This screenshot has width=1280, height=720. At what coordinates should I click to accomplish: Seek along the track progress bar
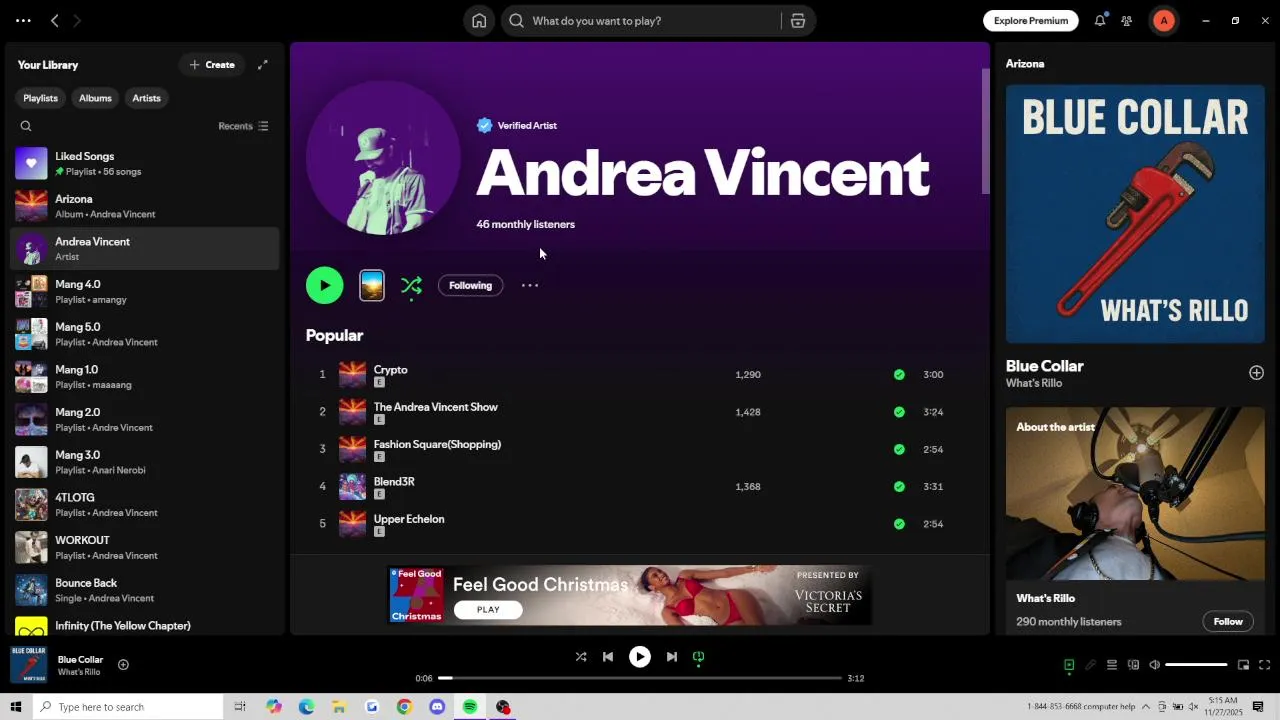coord(640,678)
